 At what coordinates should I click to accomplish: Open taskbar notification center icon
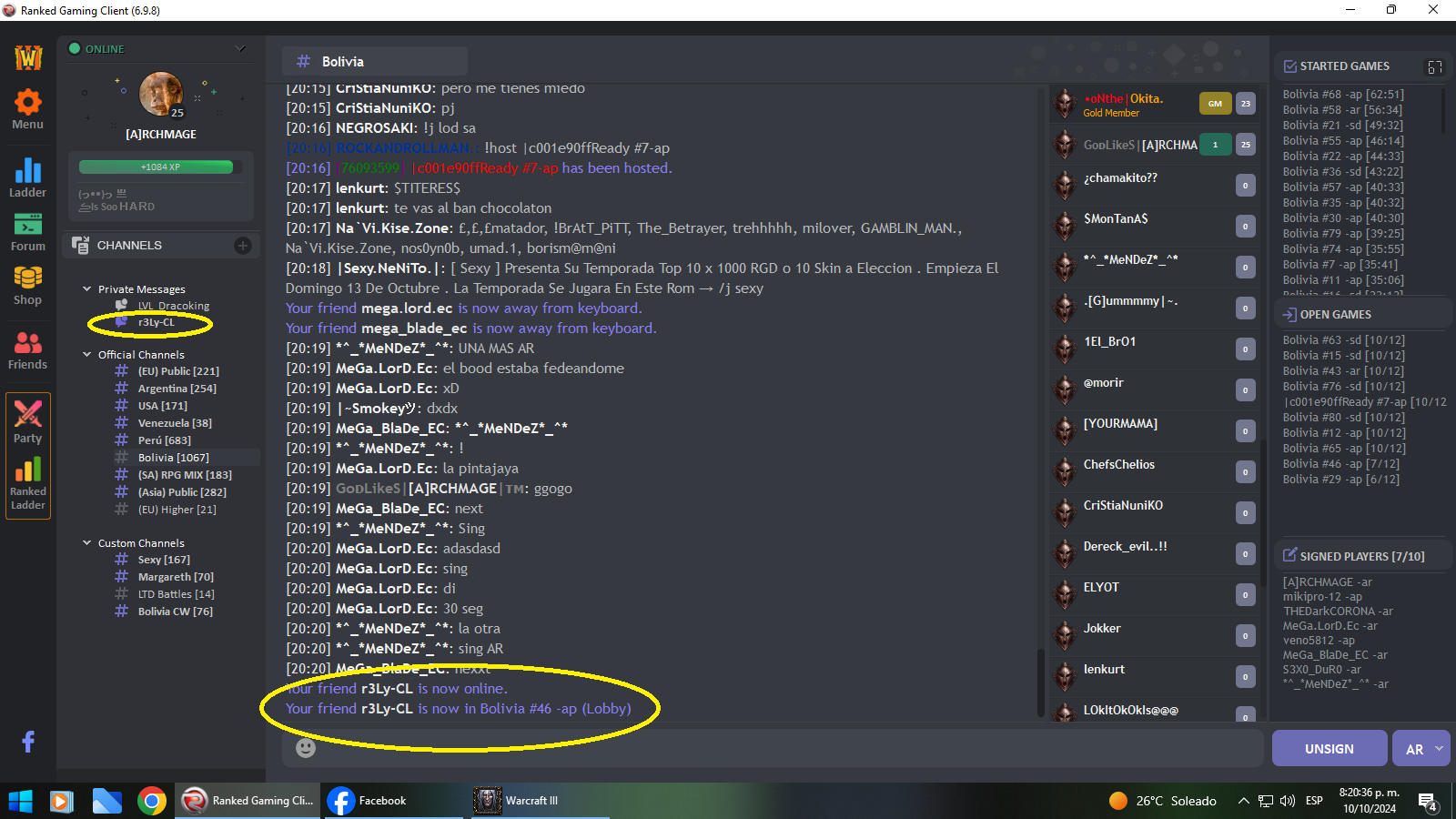coord(1428,802)
